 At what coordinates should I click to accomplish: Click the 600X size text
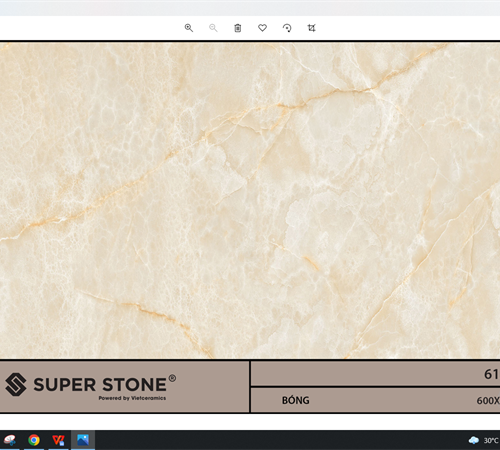pyautogui.click(x=488, y=401)
